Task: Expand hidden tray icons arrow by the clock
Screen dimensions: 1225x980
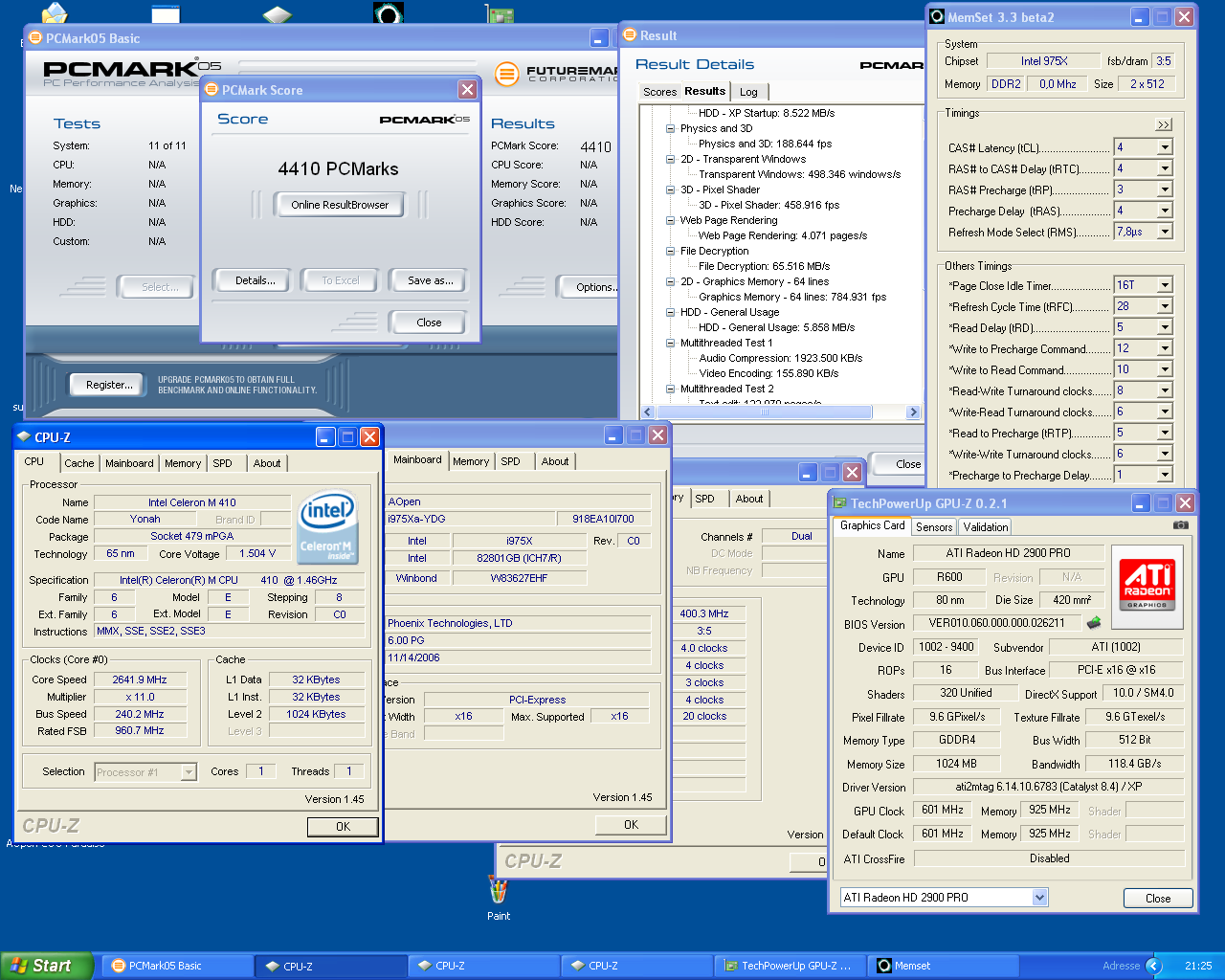Action: (x=1153, y=966)
